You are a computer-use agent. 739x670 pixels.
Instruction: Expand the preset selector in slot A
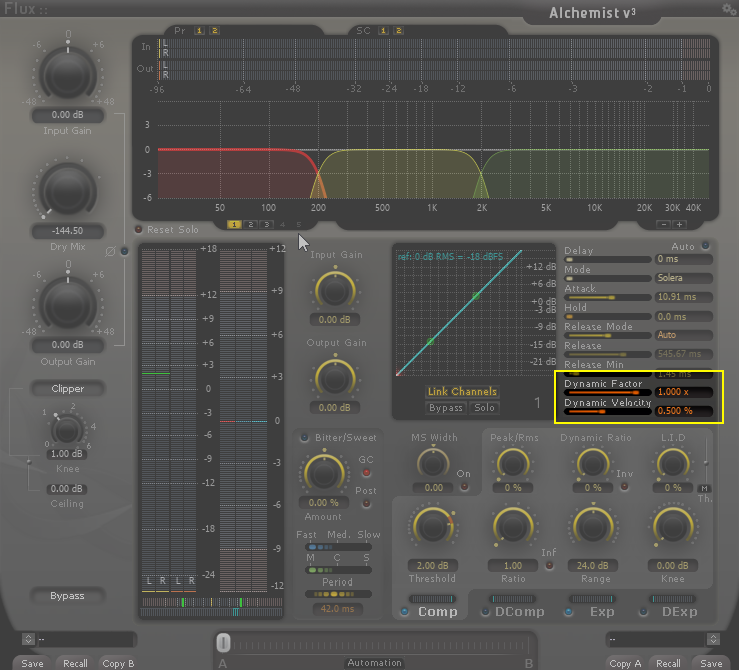(x=28, y=638)
